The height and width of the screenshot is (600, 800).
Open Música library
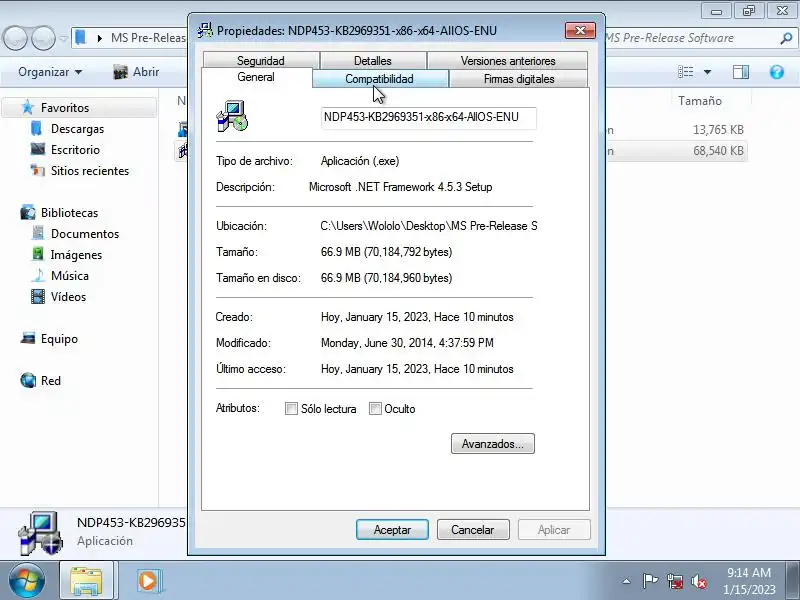pos(70,276)
